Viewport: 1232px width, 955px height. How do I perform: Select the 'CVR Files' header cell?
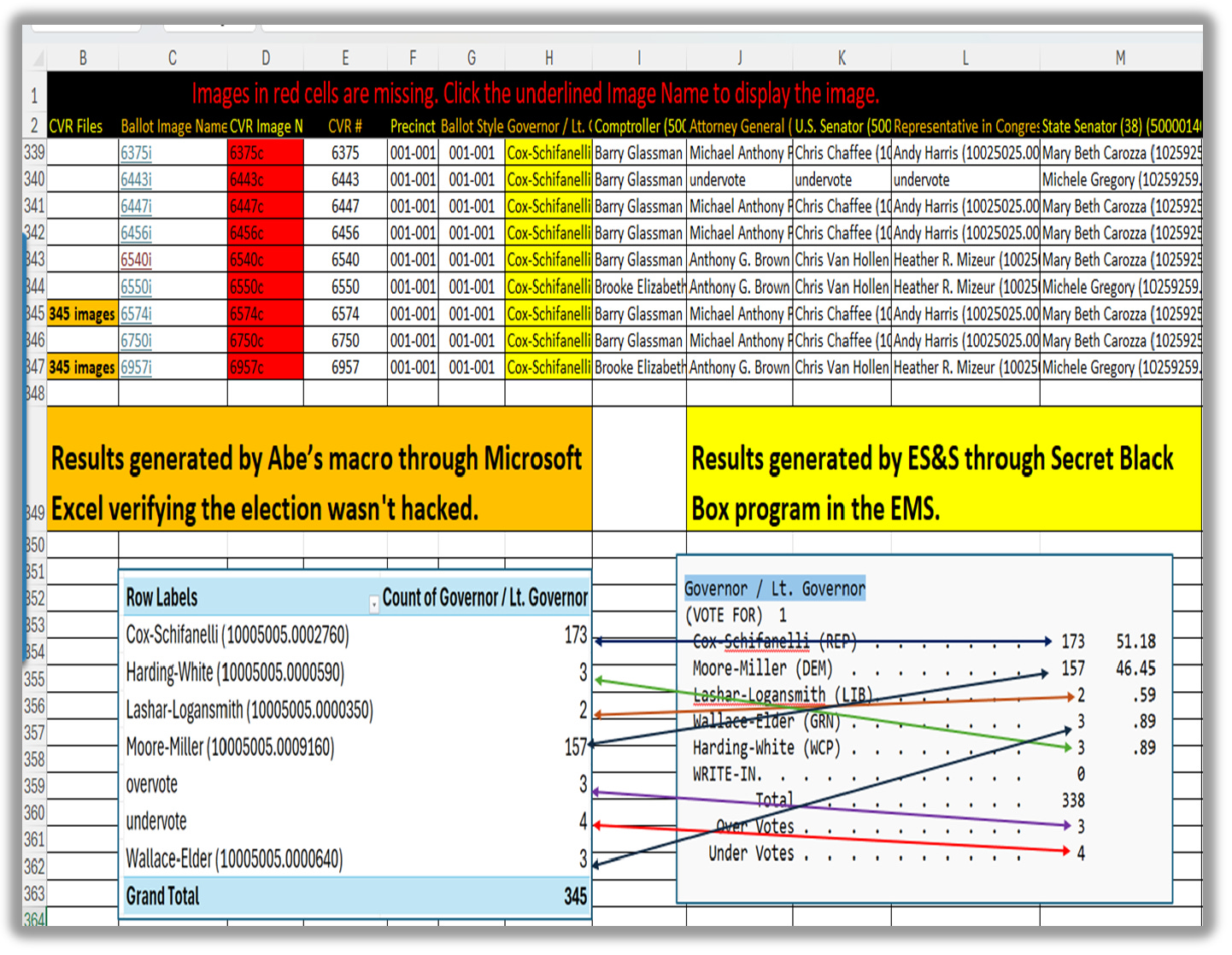[83, 126]
